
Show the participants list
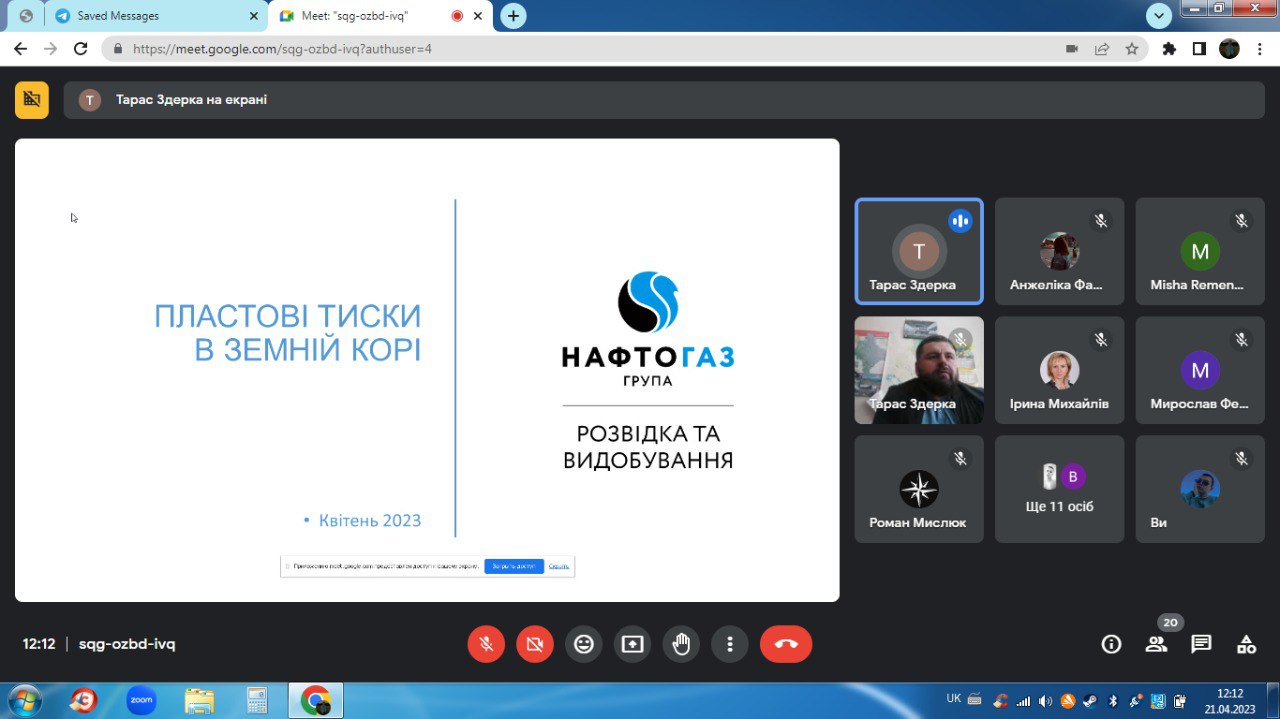(1156, 644)
